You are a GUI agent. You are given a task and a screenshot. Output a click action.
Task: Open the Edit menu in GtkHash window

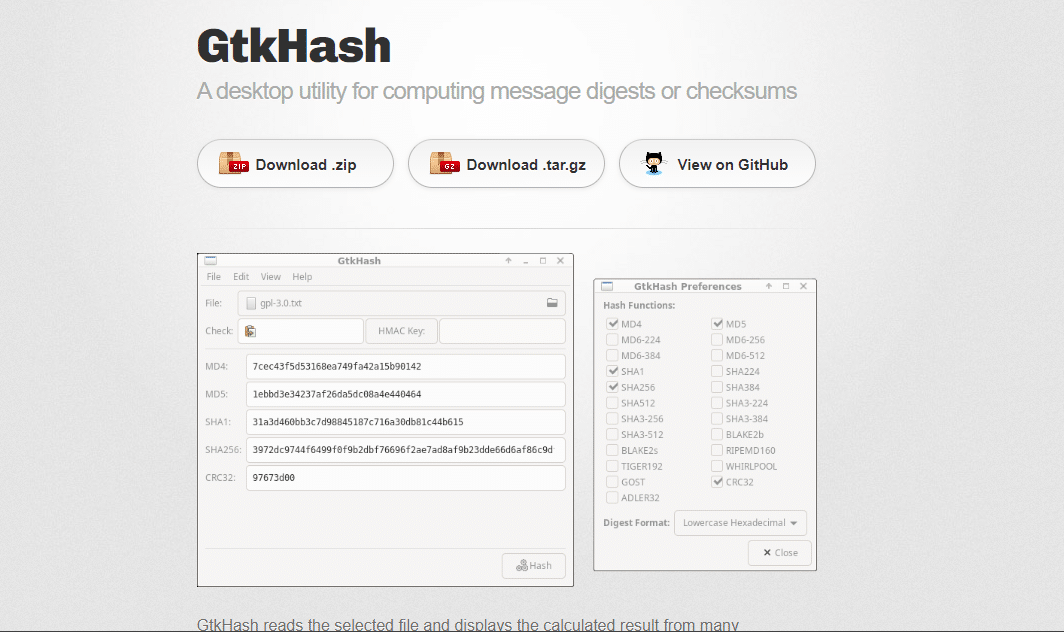[241, 276]
